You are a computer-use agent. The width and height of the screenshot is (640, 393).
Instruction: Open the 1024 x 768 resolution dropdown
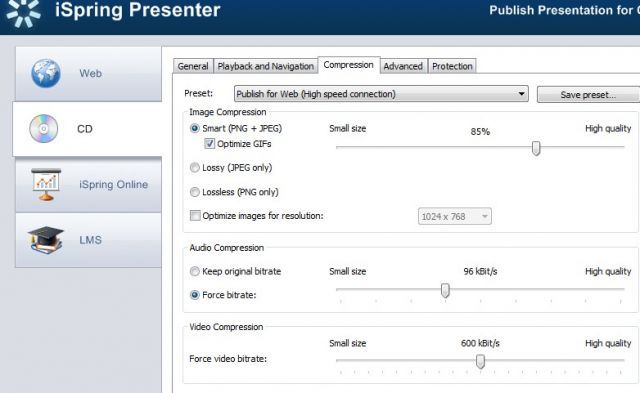click(455, 216)
